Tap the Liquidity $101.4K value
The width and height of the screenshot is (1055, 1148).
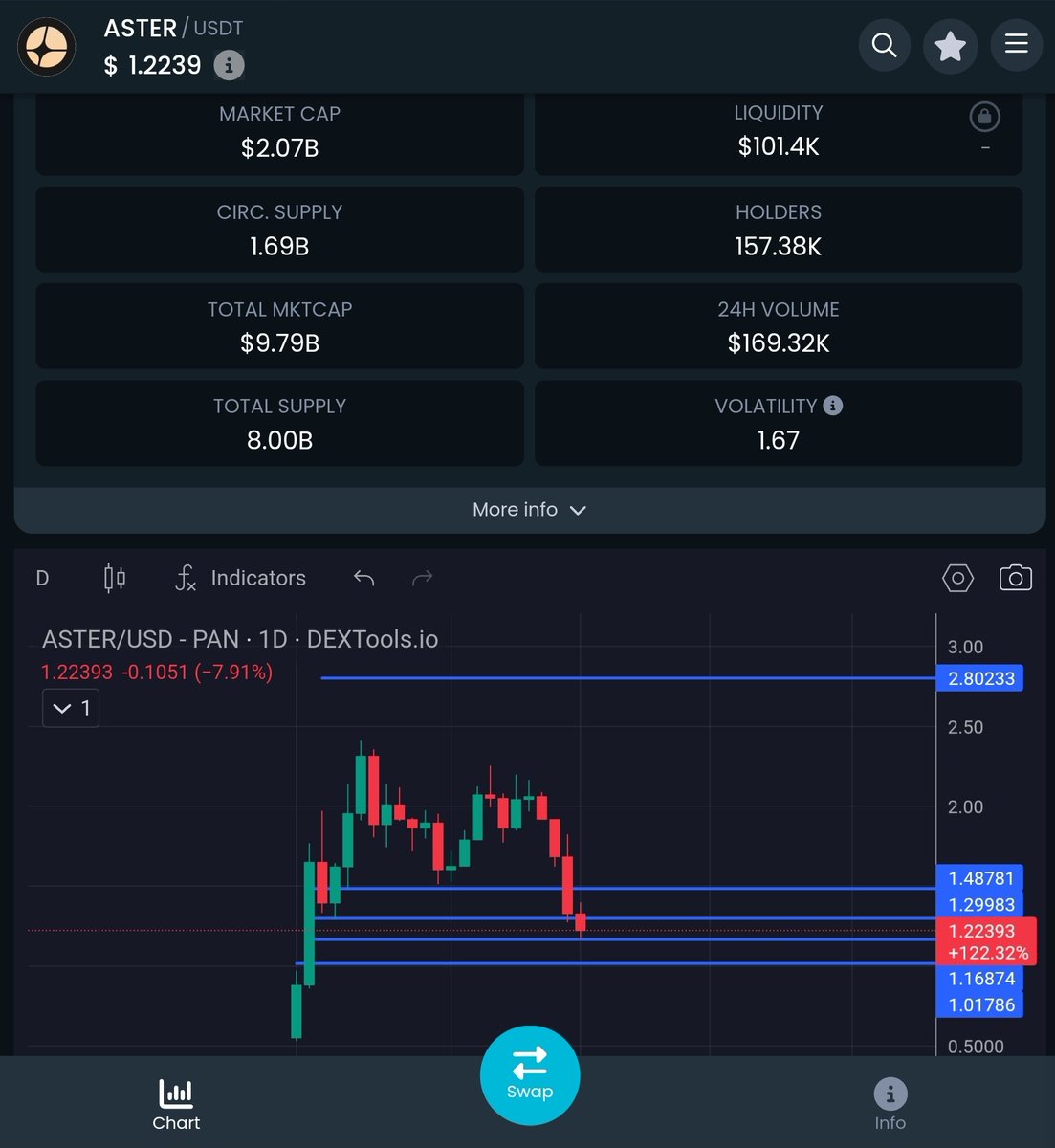click(x=779, y=146)
